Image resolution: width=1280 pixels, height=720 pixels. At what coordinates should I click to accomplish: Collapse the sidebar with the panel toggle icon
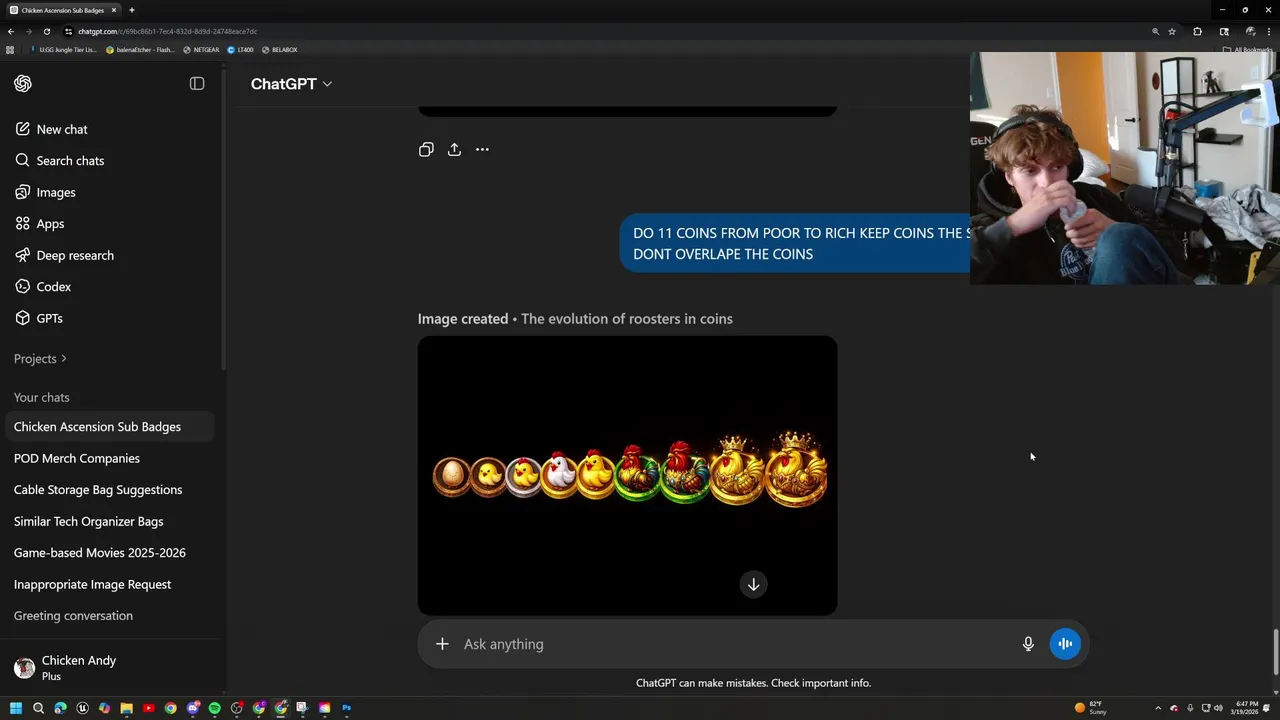pos(197,84)
